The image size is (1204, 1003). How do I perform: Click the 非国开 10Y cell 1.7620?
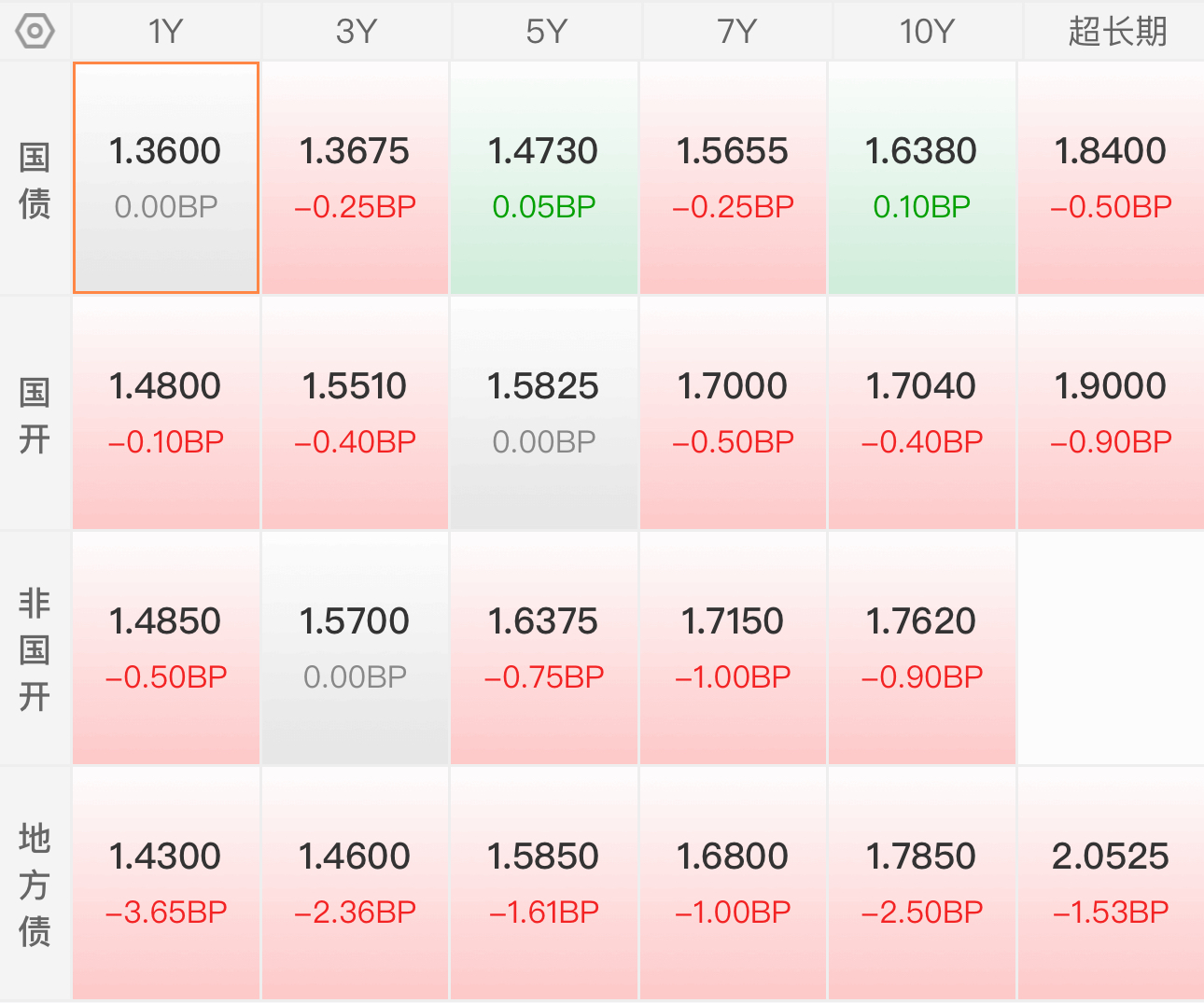(x=922, y=648)
